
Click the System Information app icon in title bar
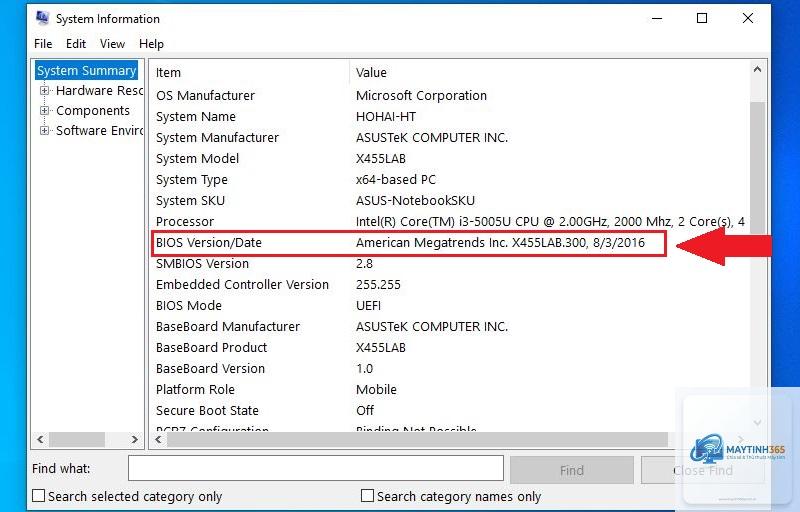[x=43, y=18]
